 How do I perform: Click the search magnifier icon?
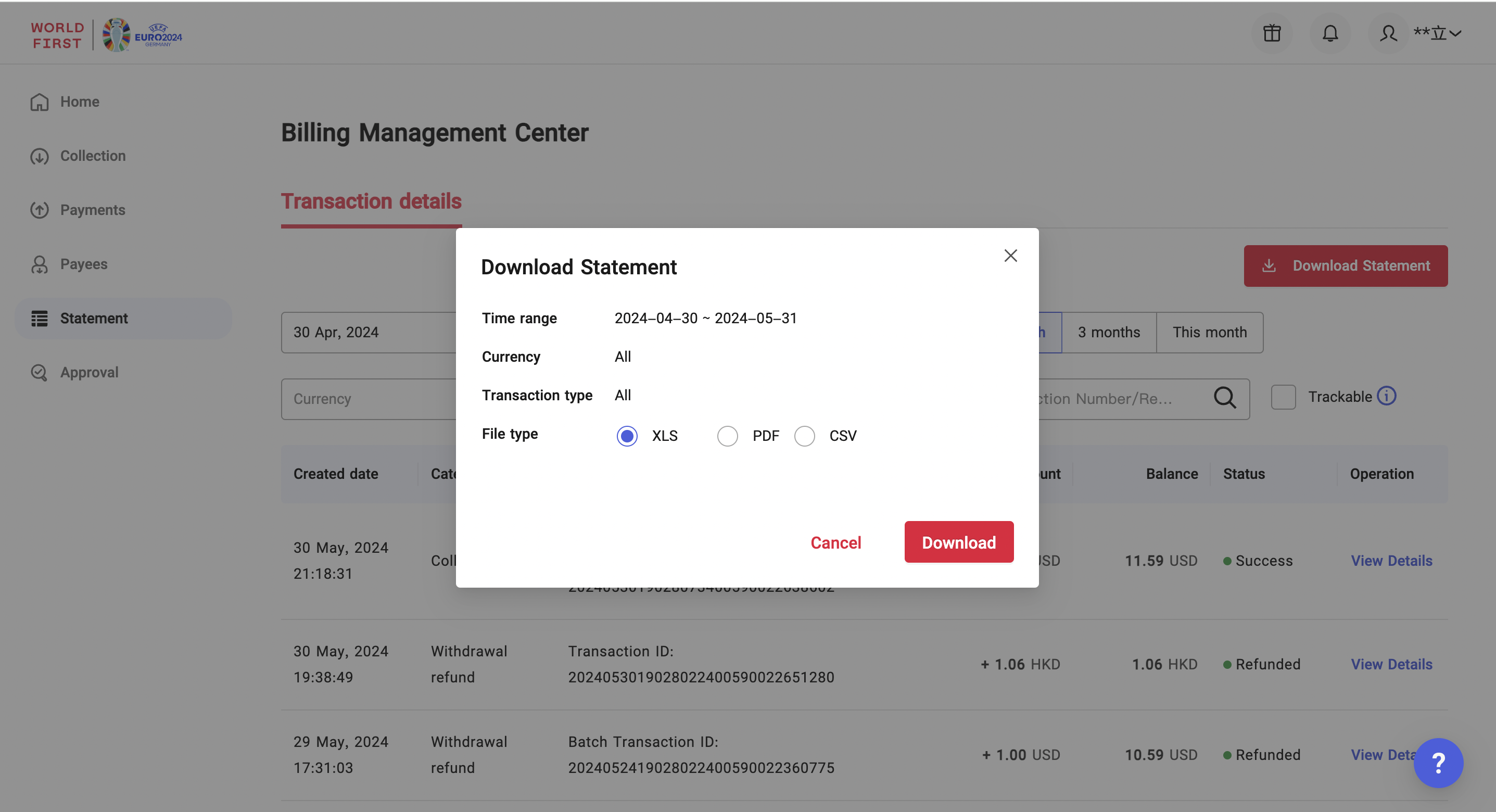1225,398
